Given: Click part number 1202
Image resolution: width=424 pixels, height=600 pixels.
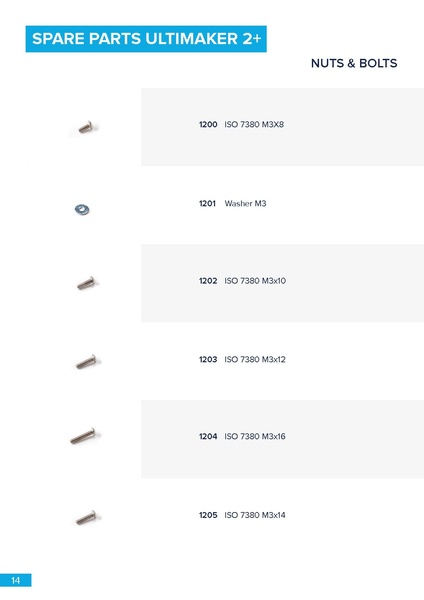Looking at the screenshot, I should (208, 280).
